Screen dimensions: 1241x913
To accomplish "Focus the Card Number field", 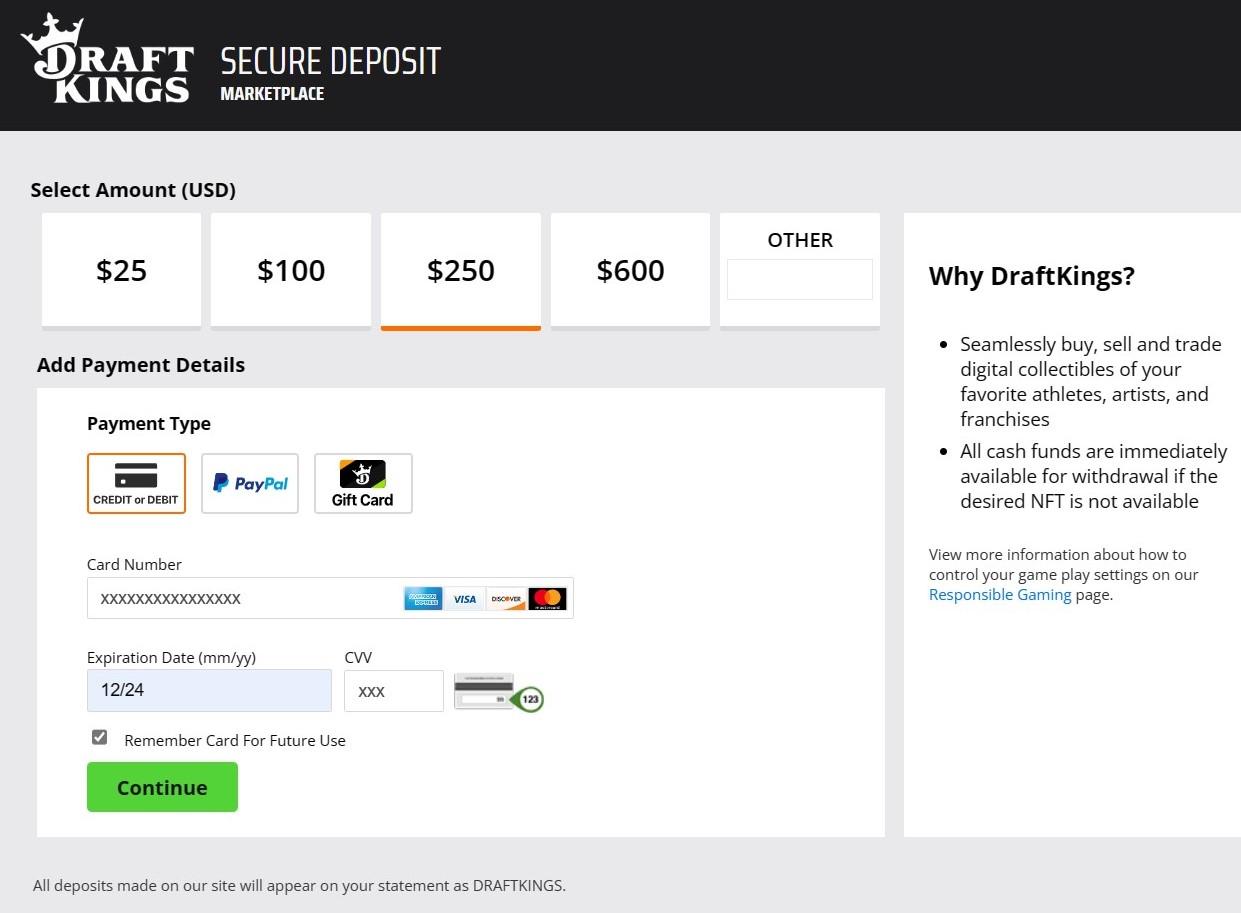I will 330,598.
